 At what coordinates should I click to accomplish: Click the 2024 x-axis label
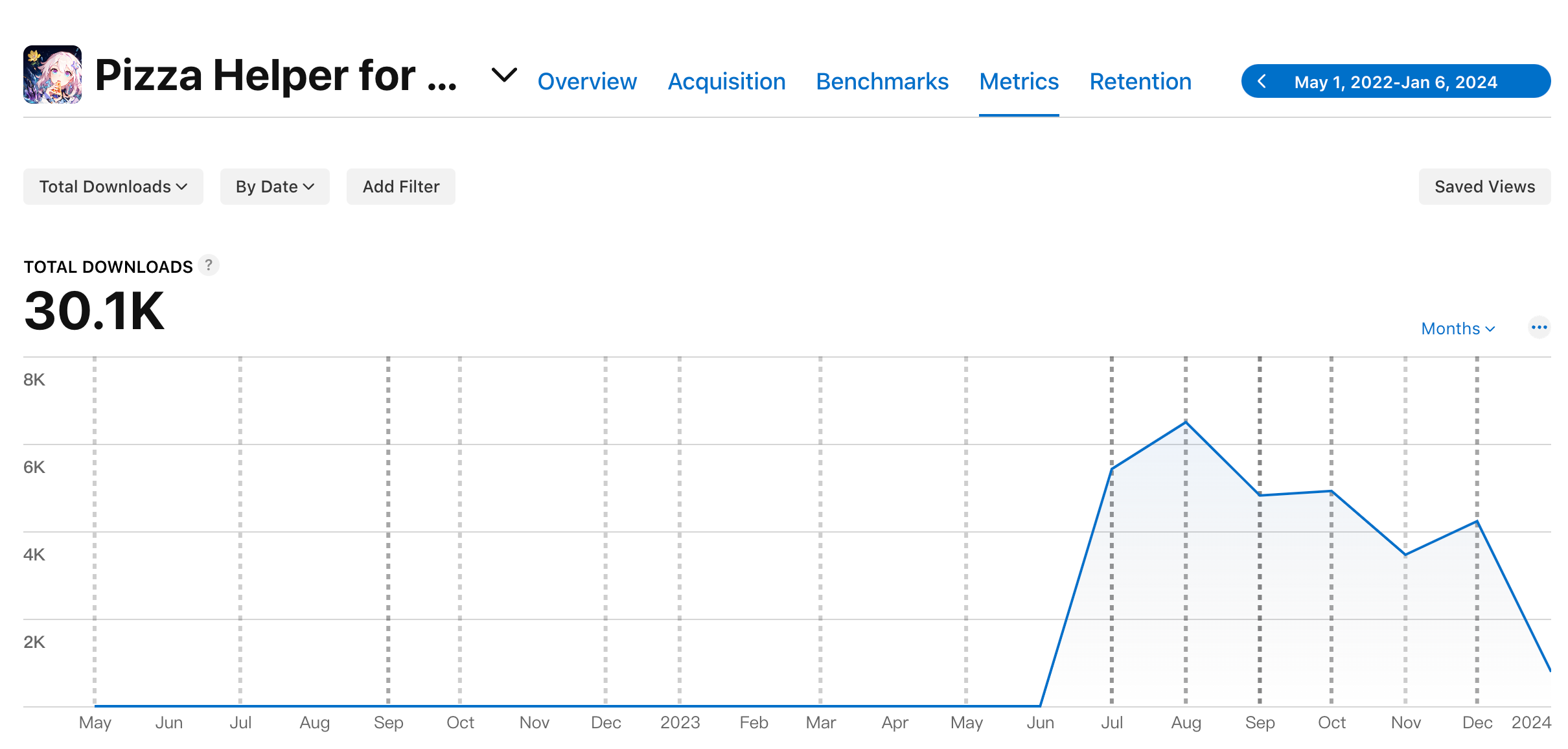pyautogui.click(x=1531, y=722)
